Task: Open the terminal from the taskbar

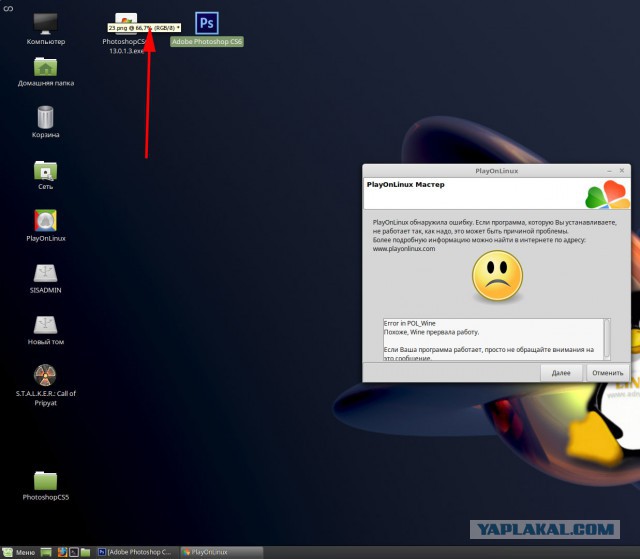Action: (x=74, y=552)
